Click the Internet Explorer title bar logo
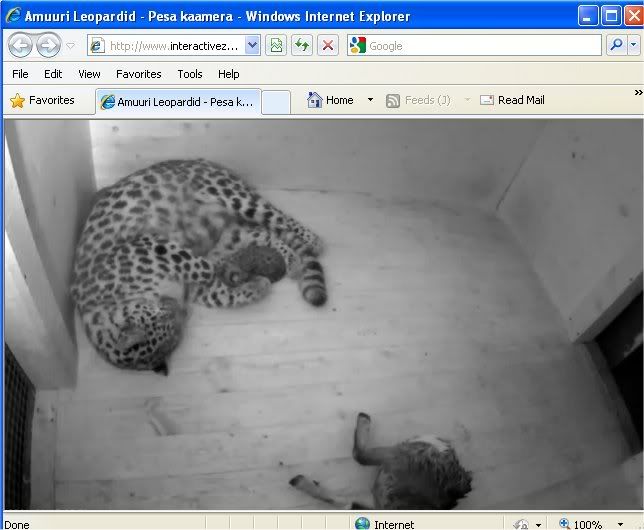The width and height of the screenshot is (644, 530). 13,16
